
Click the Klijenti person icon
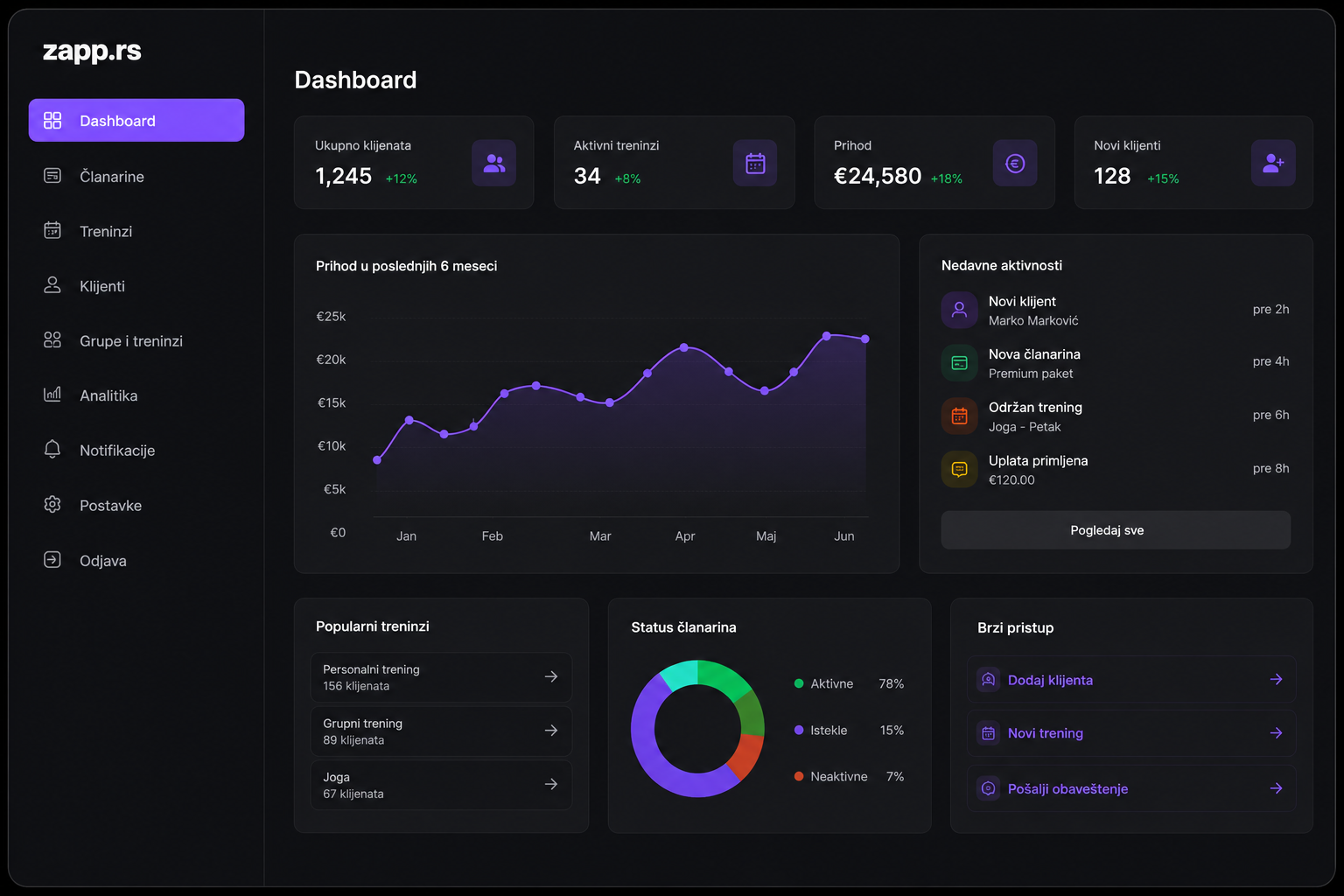[52, 285]
